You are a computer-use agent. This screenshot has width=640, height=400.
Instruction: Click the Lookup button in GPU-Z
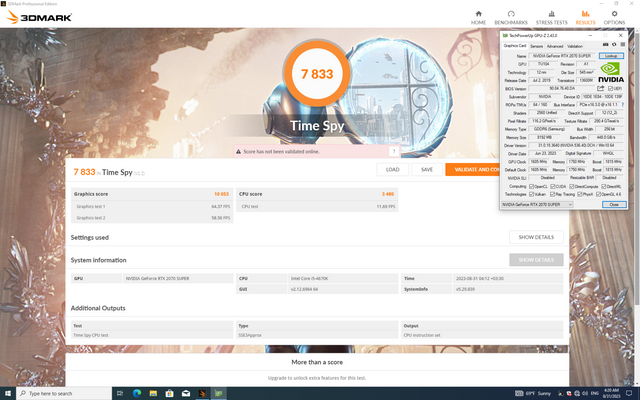point(609,56)
